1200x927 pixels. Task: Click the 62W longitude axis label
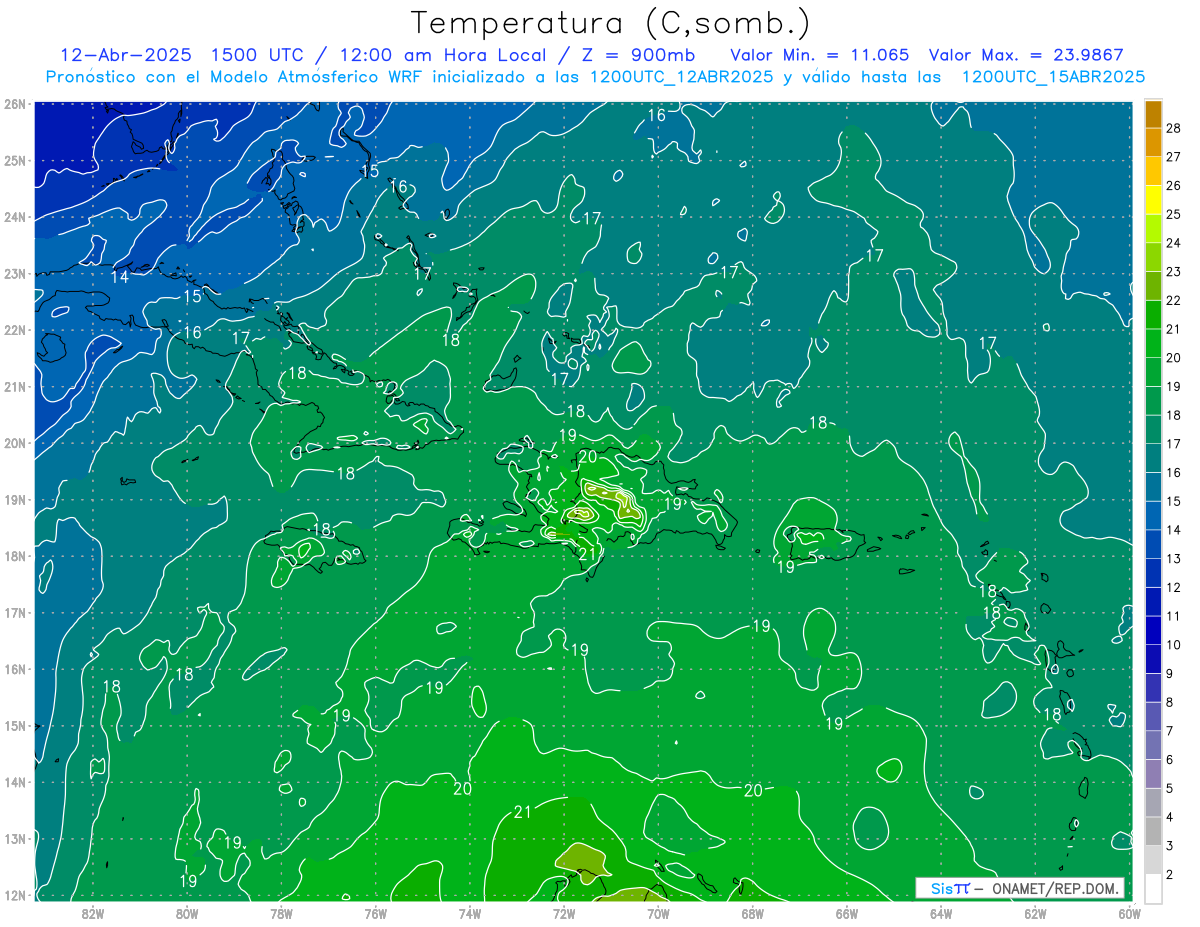tap(1035, 913)
